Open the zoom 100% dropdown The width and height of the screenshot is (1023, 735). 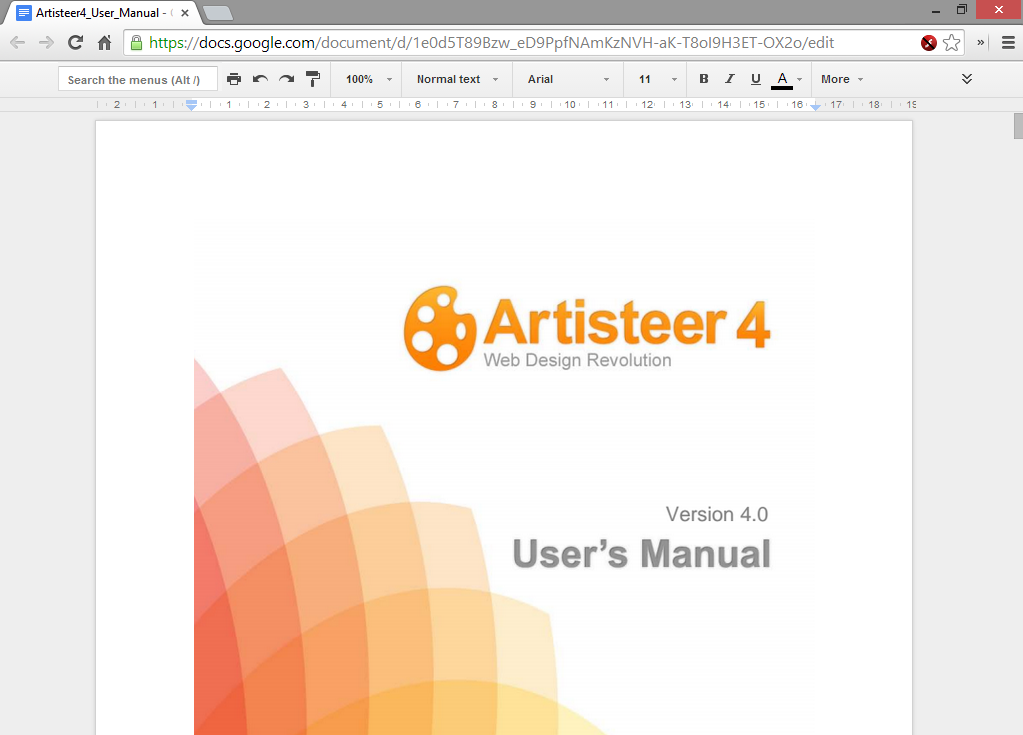point(369,79)
